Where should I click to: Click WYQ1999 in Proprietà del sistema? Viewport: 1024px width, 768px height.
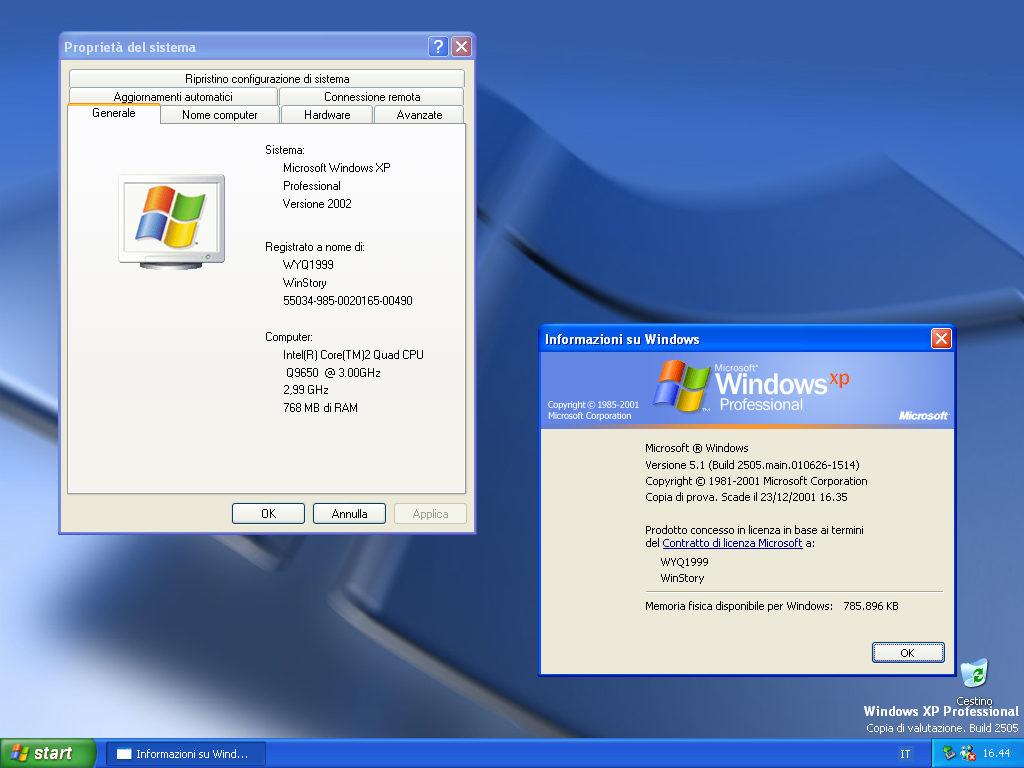point(308,264)
